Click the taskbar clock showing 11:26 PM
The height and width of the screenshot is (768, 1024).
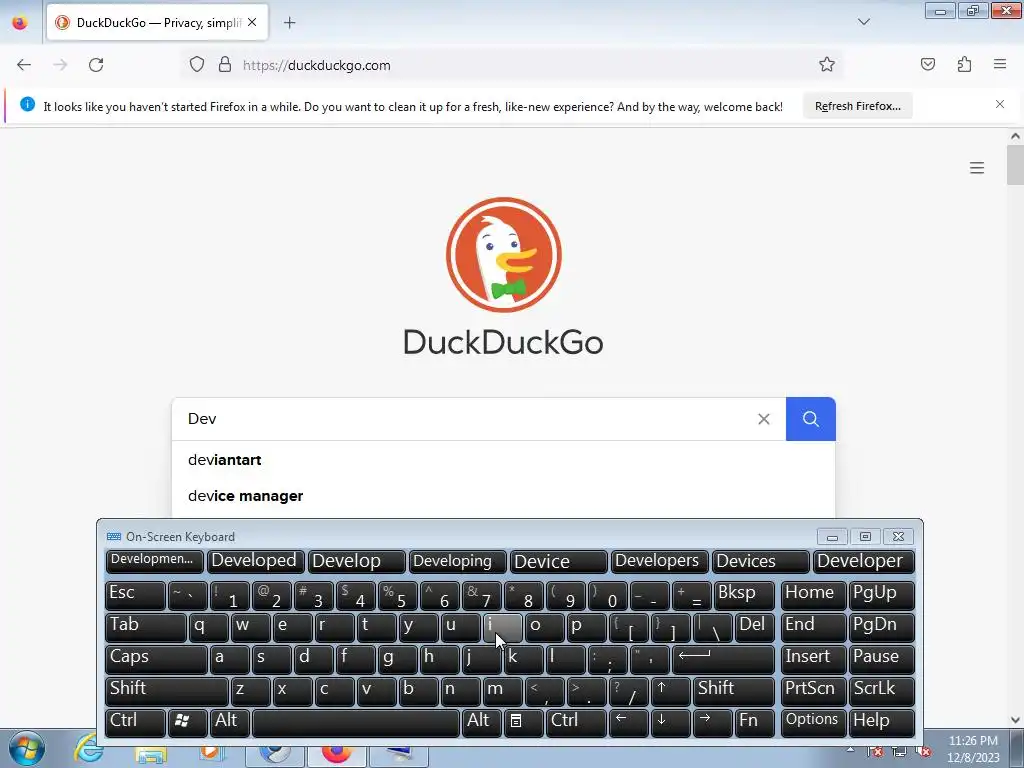[973, 749]
